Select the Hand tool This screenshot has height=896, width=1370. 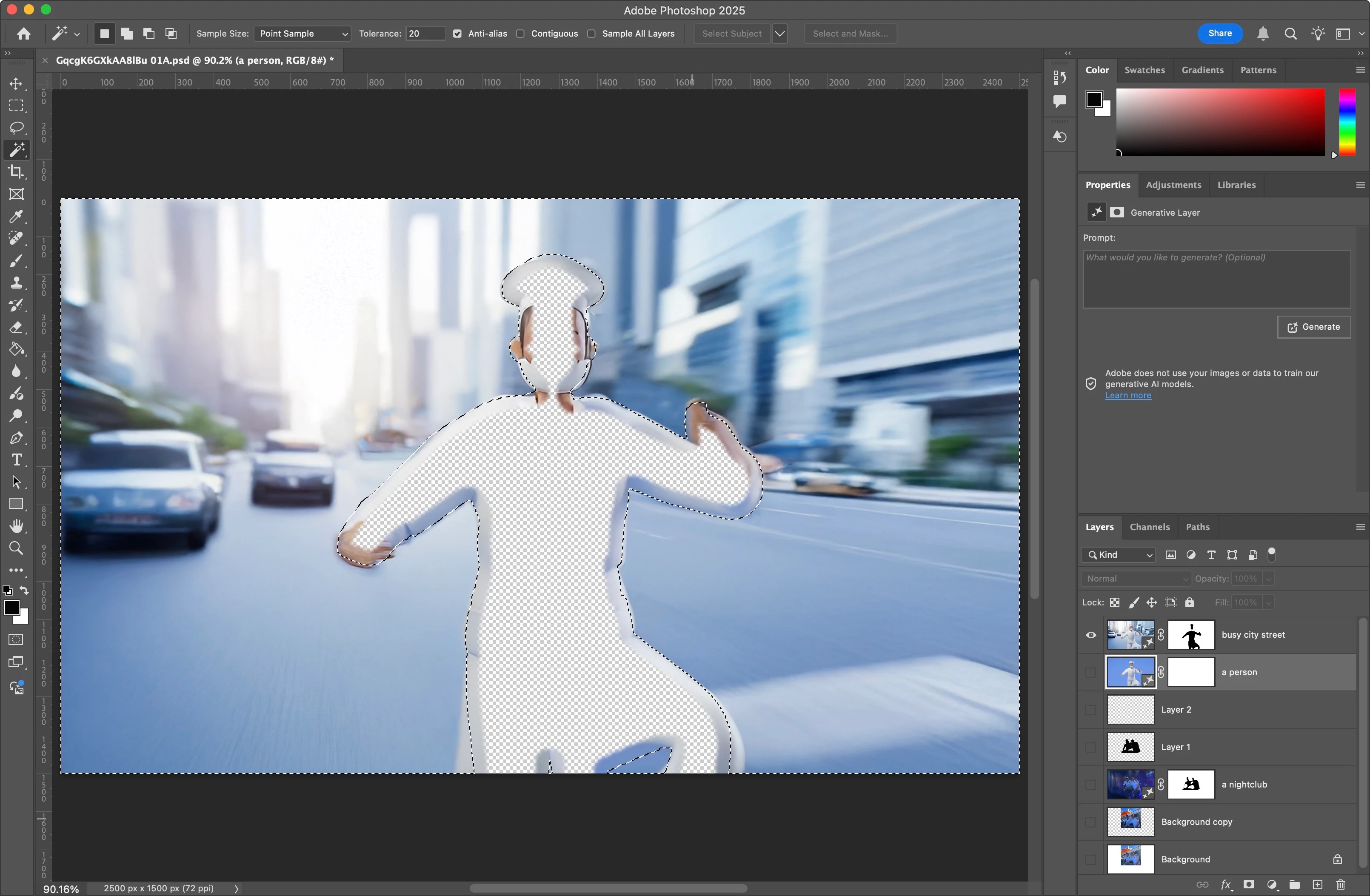[x=16, y=526]
